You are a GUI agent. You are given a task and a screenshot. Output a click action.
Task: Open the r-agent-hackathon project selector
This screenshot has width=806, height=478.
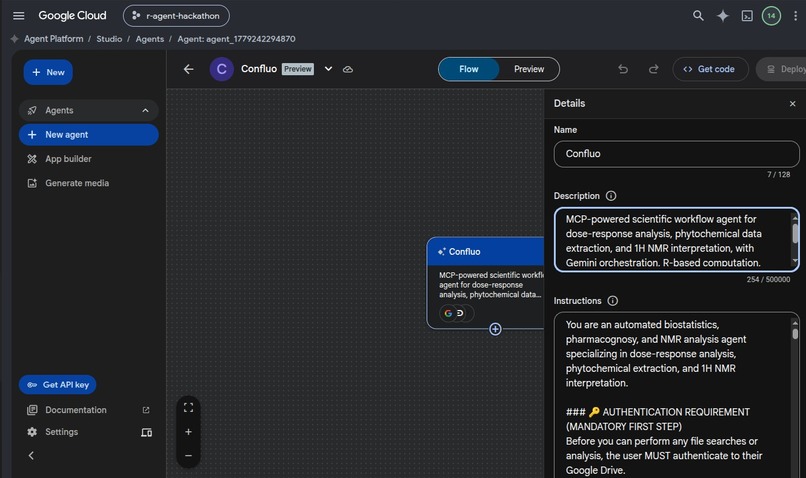pos(176,16)
